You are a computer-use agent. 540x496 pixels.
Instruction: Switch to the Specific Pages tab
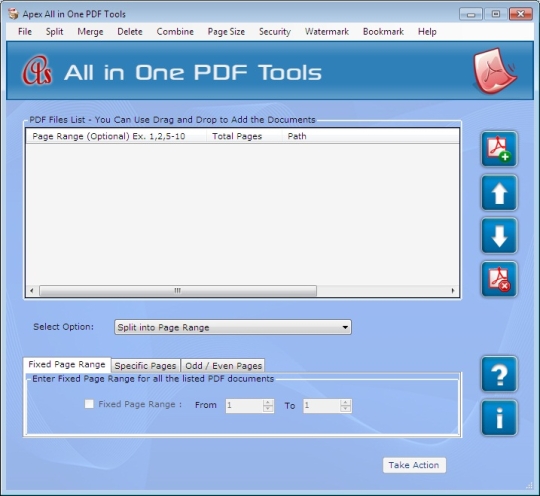click(145, 365)
